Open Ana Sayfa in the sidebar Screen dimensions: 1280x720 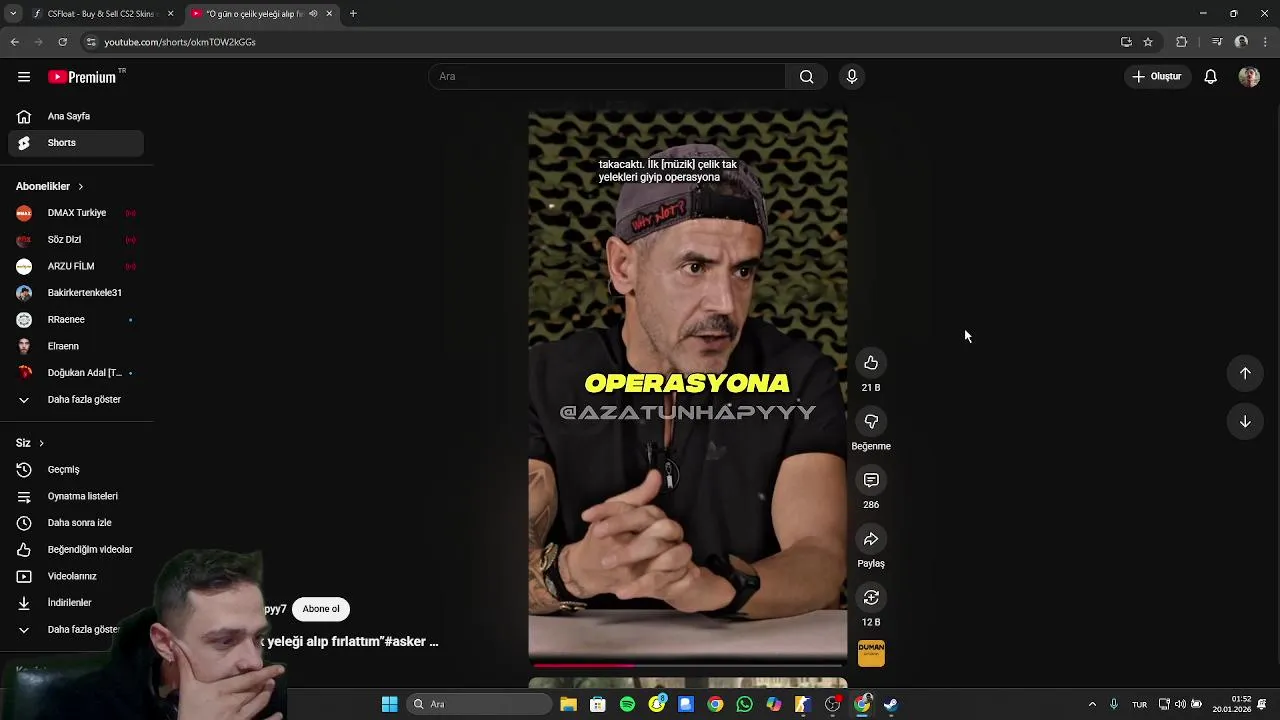76,116
